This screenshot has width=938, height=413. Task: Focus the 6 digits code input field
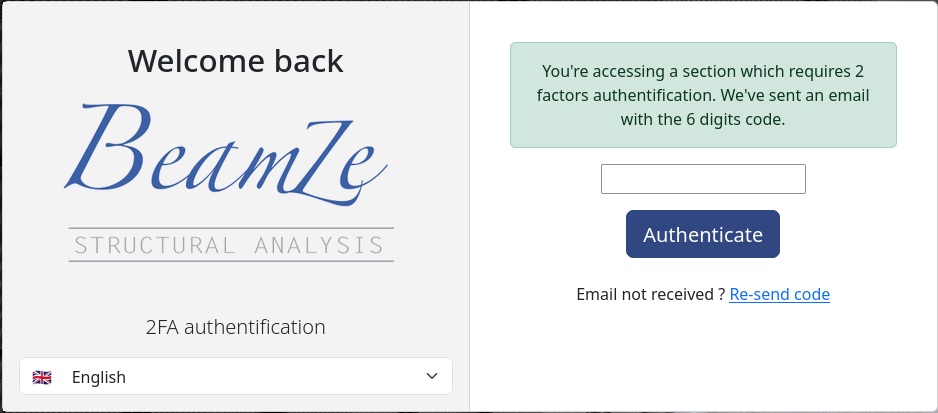coord(703,179)
